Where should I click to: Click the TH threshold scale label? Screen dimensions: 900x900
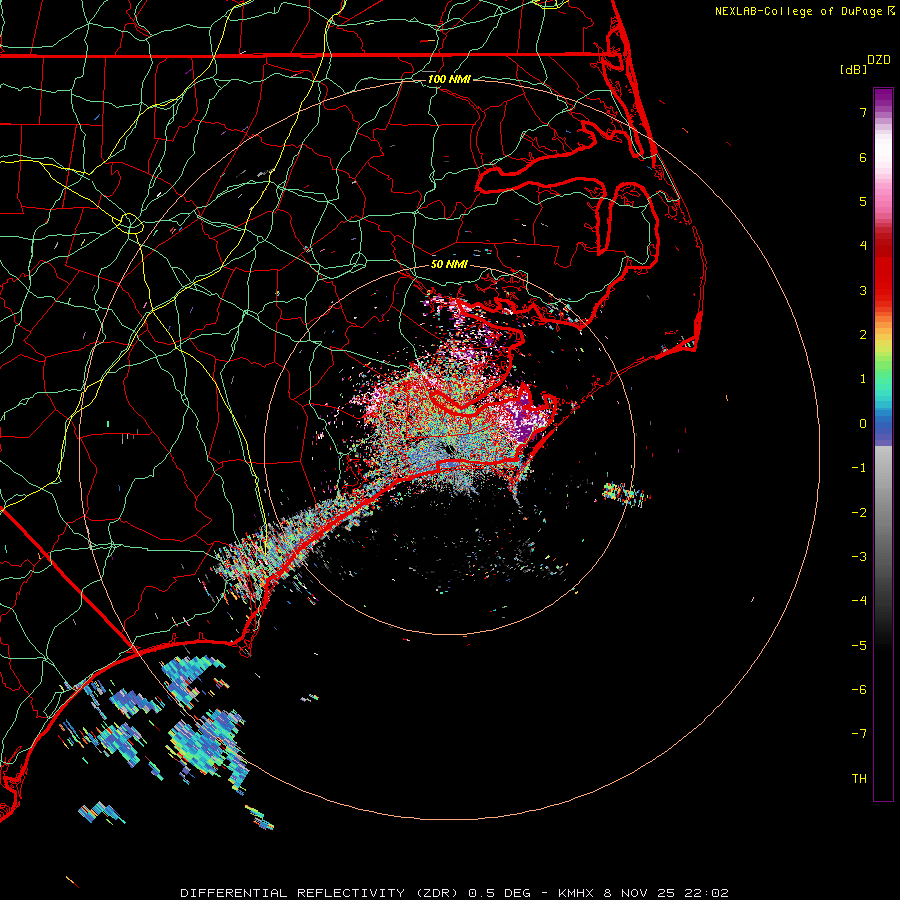pos(859,779)
